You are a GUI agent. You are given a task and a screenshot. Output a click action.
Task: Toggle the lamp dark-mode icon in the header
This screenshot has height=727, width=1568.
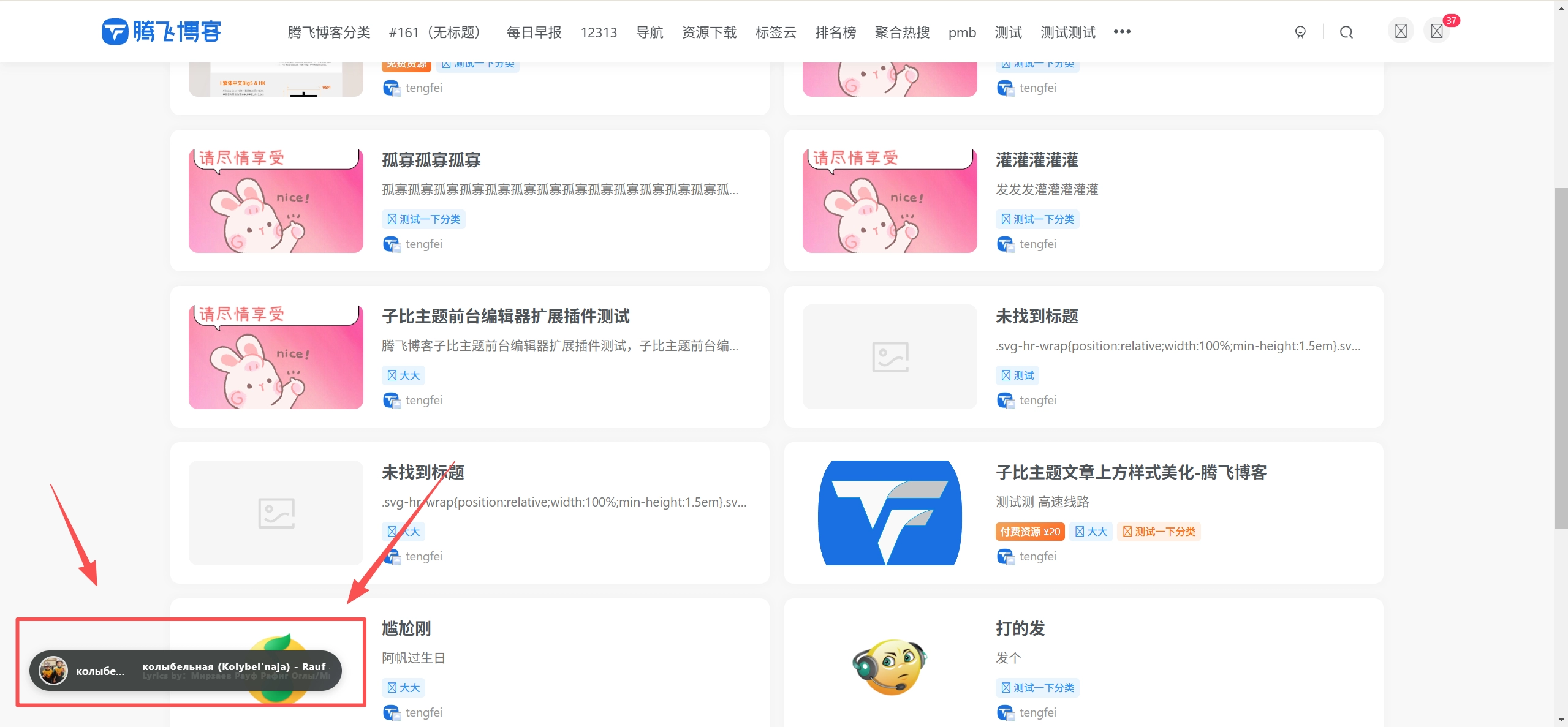tap(1300, 32)
